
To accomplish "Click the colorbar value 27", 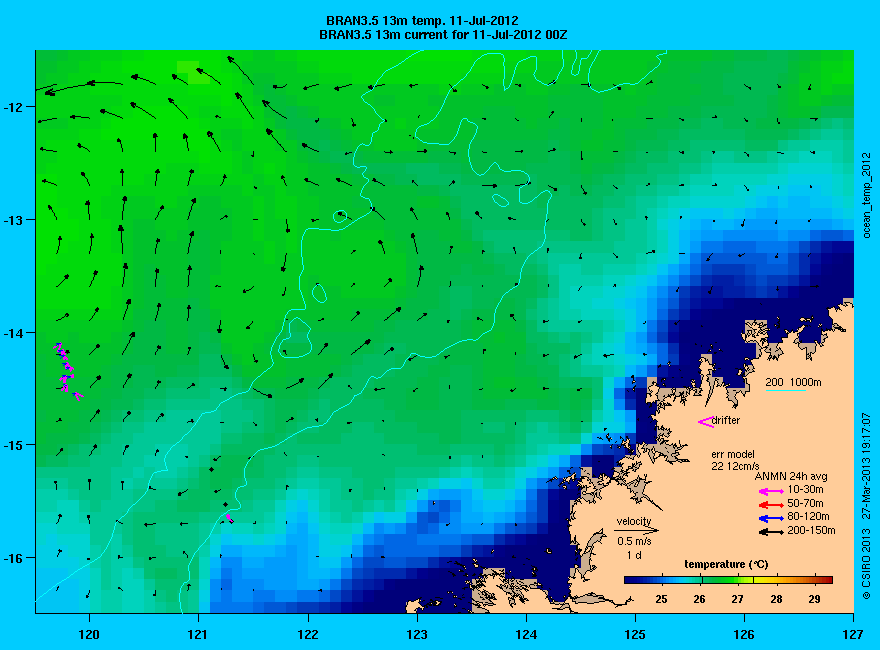I will 737,599.
